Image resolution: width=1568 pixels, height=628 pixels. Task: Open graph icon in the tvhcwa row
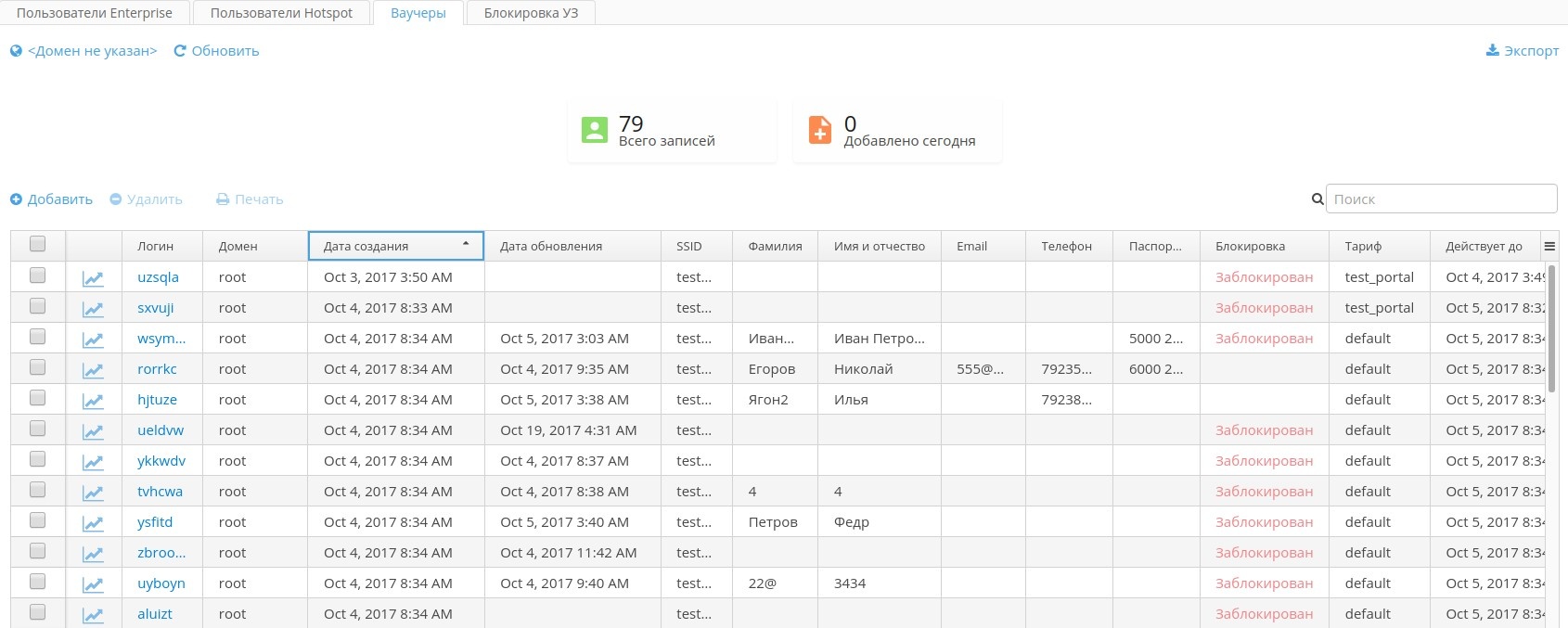[x=93, y=493]
